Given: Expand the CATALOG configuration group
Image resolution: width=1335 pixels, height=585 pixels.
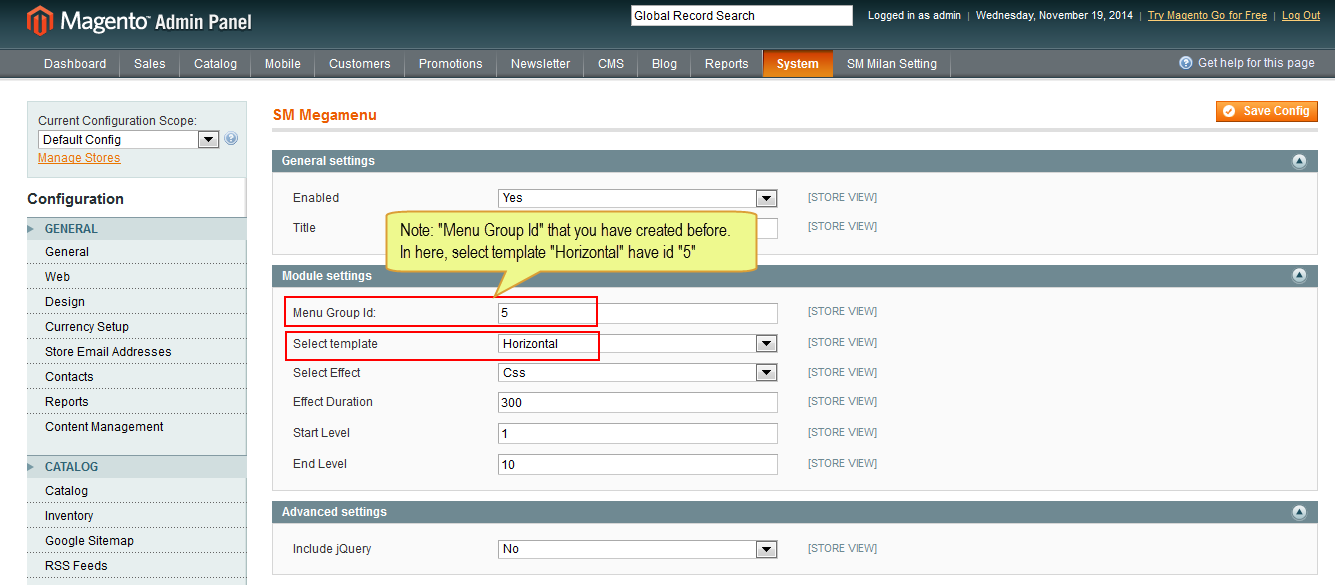Looking at the screenshot, I should pos(136,467).
